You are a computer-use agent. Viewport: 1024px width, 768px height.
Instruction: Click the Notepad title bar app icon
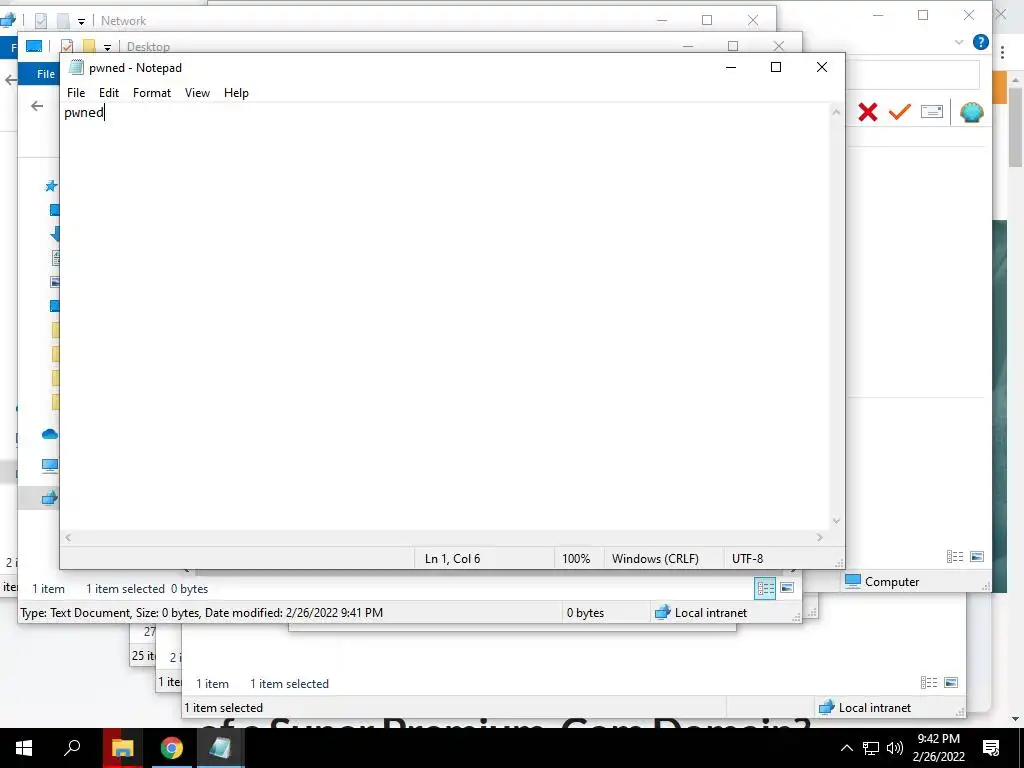76,67
